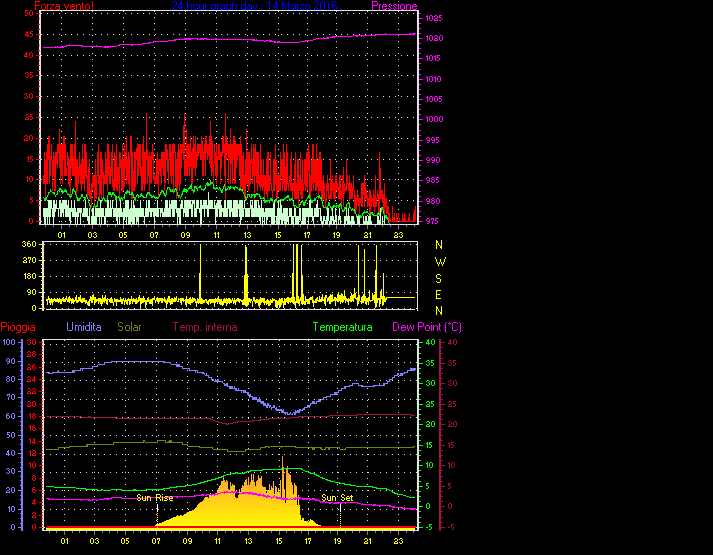Click the S wind direction letter
This screenshot has height=555, width=713.
point(438,279)
